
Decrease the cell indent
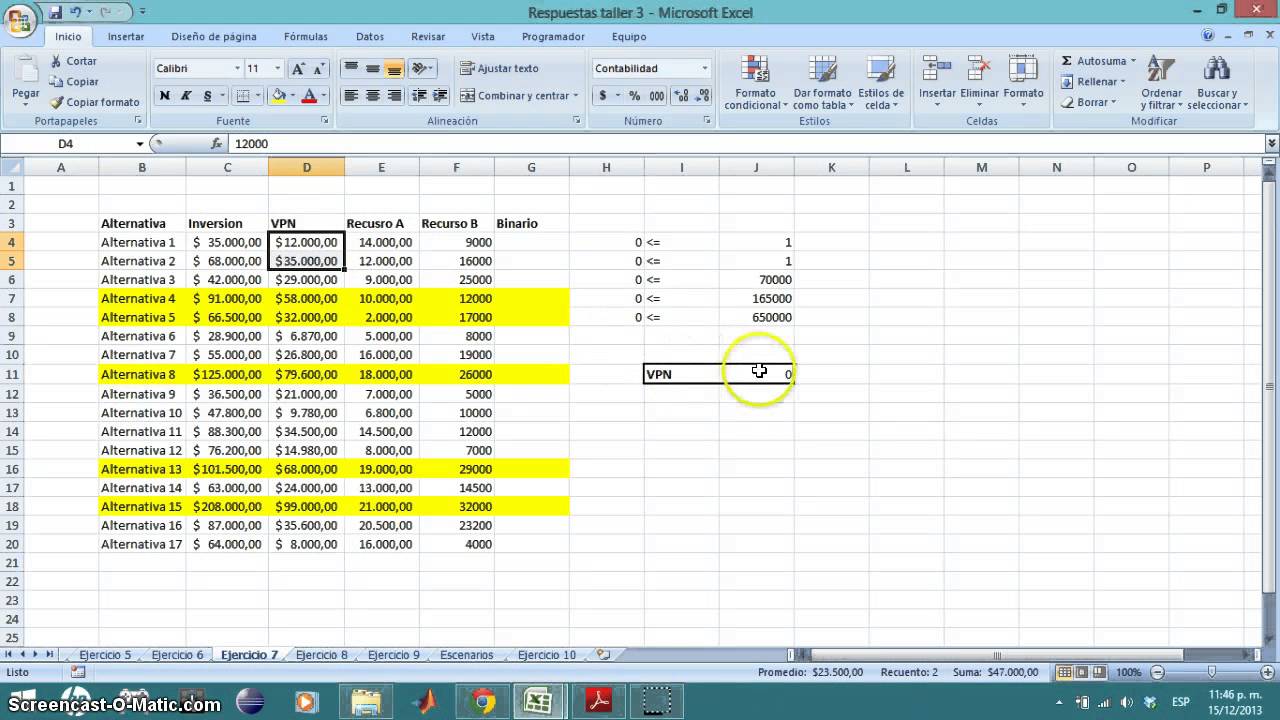[x=418, y=96]
